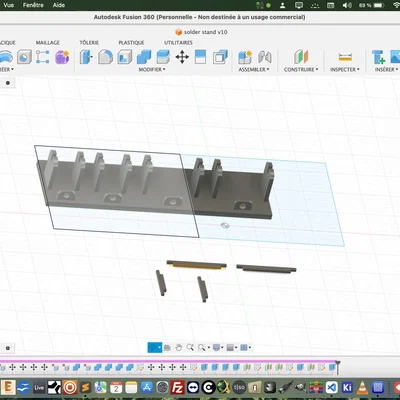Screen dimensions: 400x400
Task: Select the solder stand v10 document tab
Action: point(201,32)
